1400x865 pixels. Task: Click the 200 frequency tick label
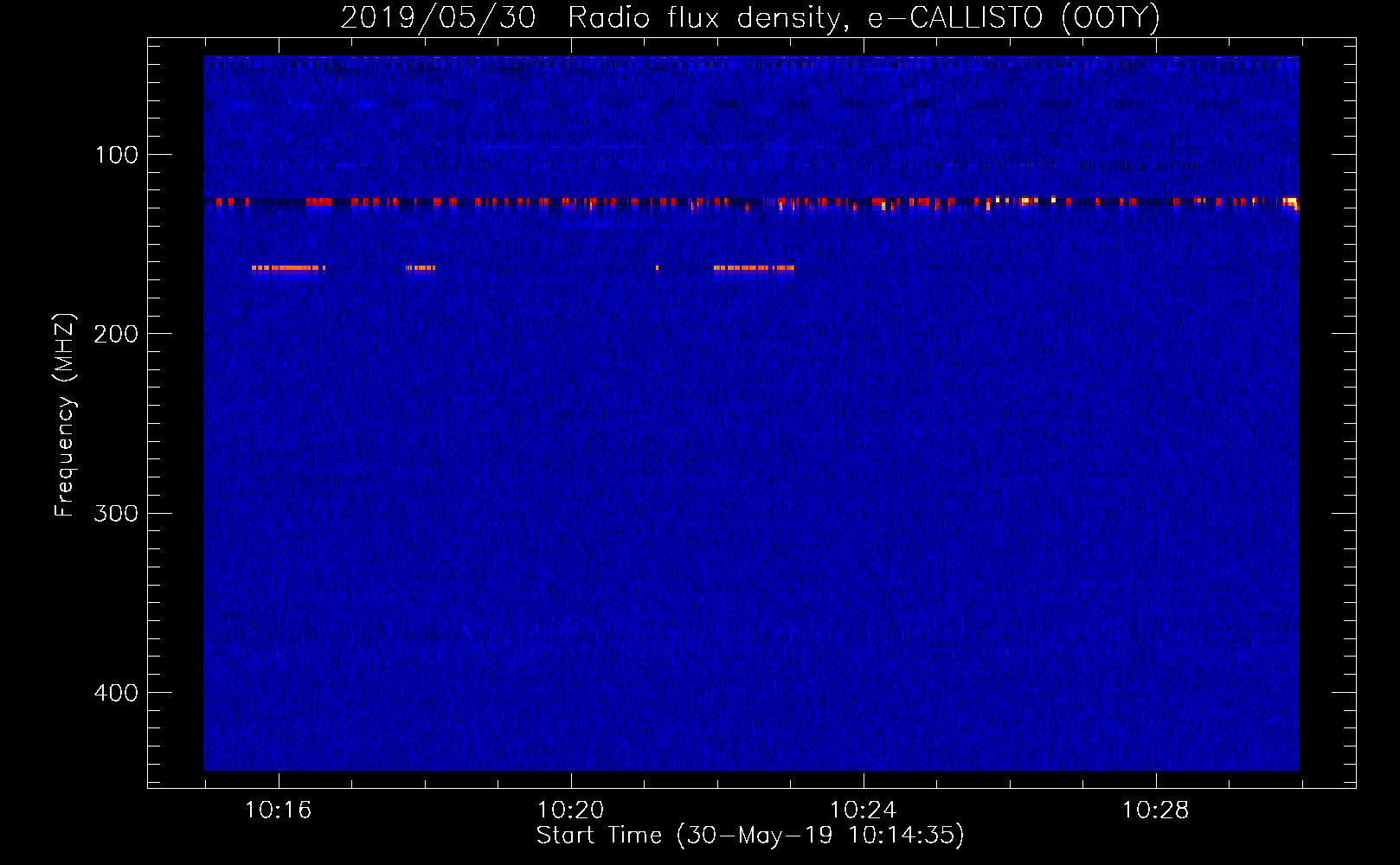tap(117, 334)
